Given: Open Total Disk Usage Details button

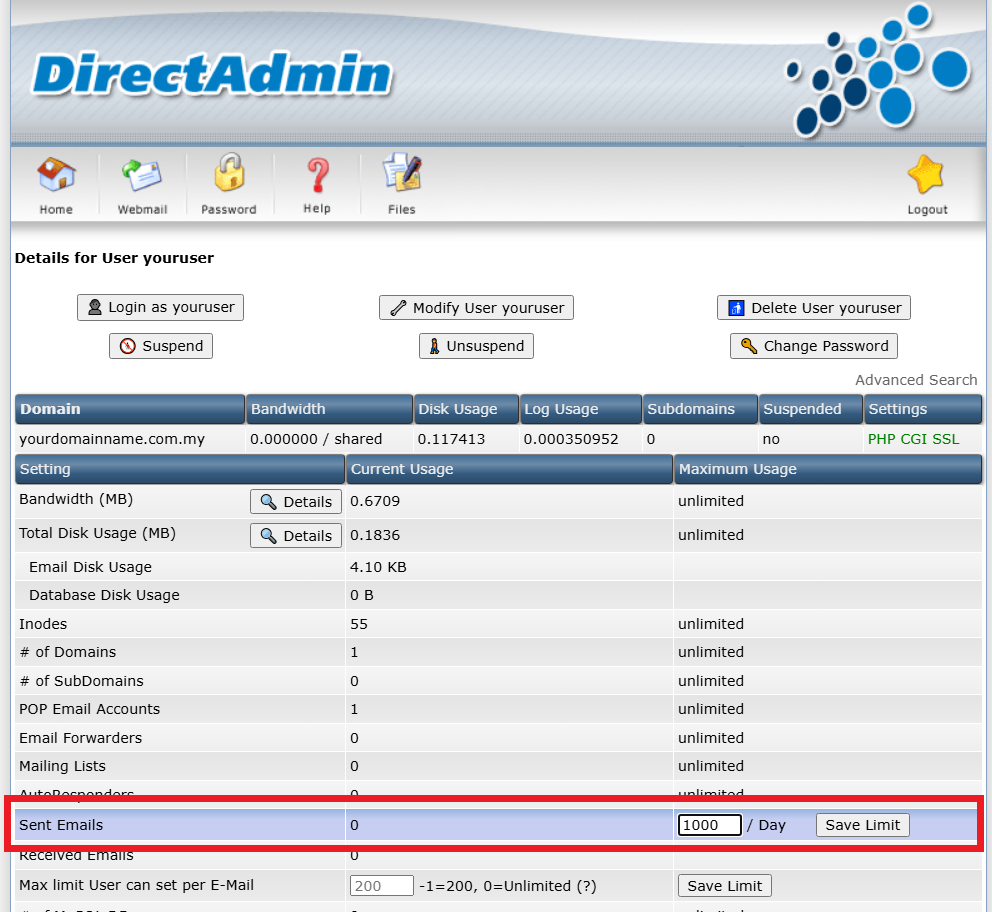Looking at the screenshot, I should 296,536.
